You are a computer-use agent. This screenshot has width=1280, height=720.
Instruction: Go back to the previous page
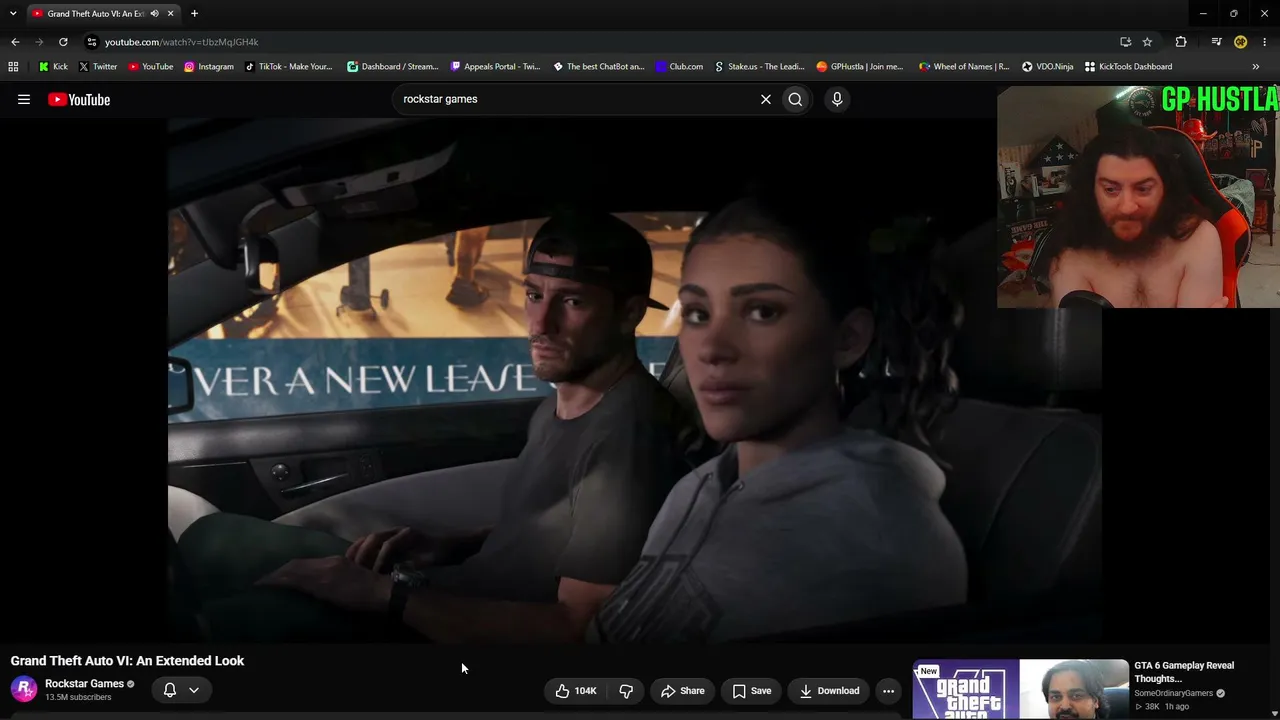(15, 42)
